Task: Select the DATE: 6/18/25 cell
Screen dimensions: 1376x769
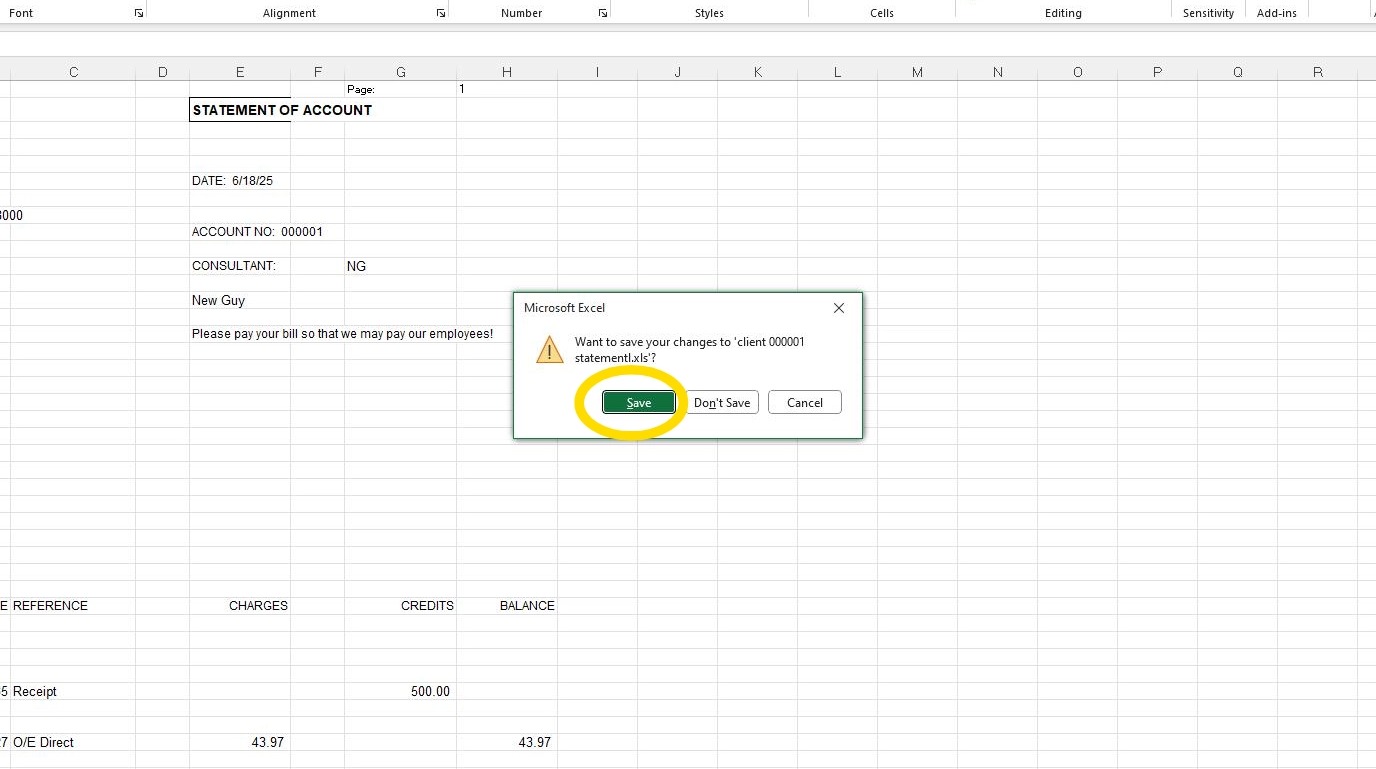Action: 240,181
